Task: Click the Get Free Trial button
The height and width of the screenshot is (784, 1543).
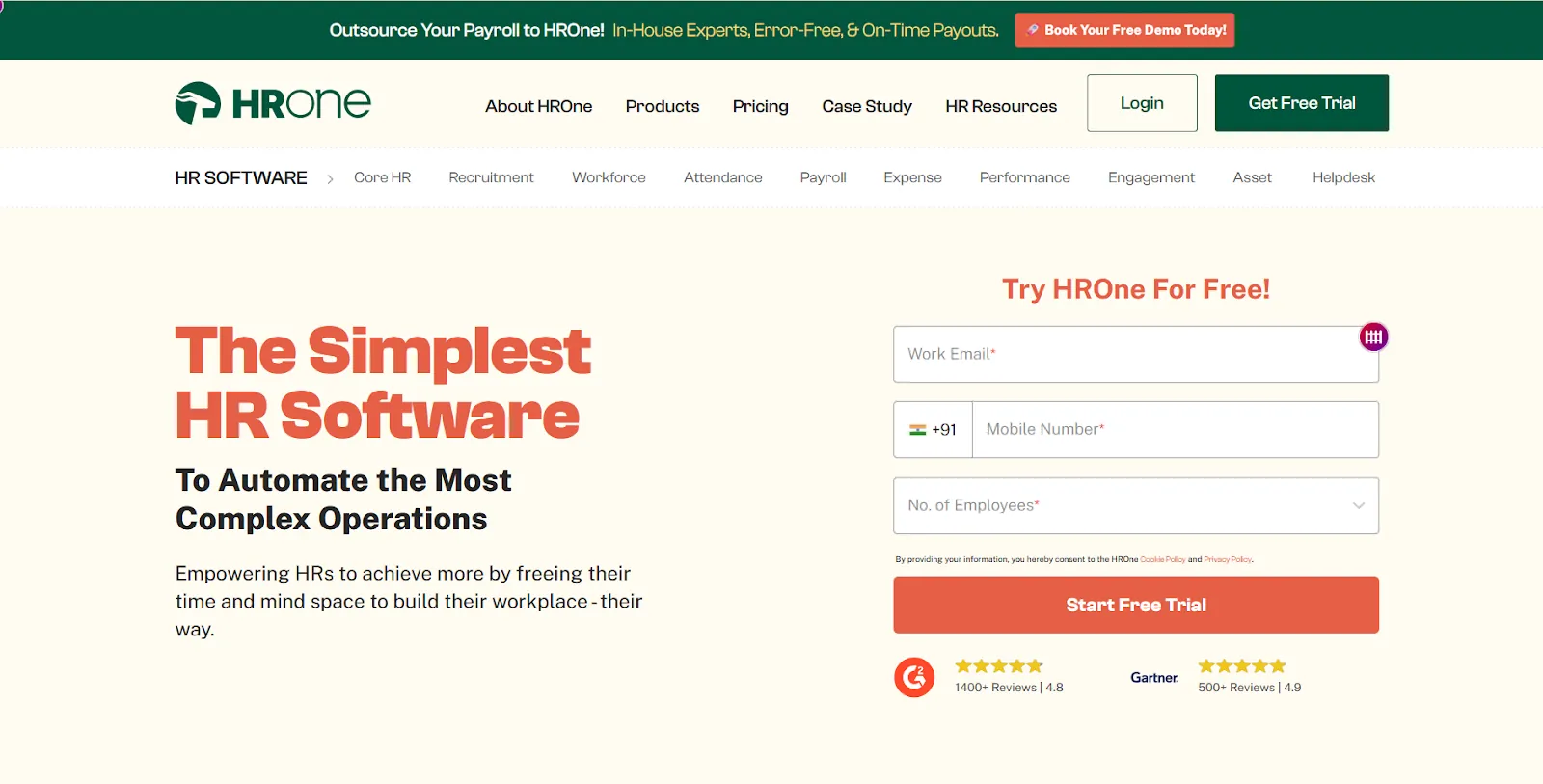Action: [x=1302, y=103]
